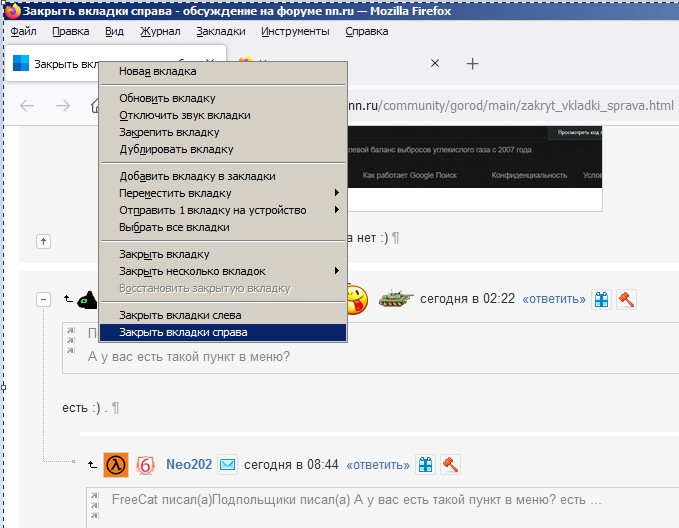This screenshot has height=528, width=679.
Task: Choose Закрыть вкладки слева
Action: click(x=223, y=315)
